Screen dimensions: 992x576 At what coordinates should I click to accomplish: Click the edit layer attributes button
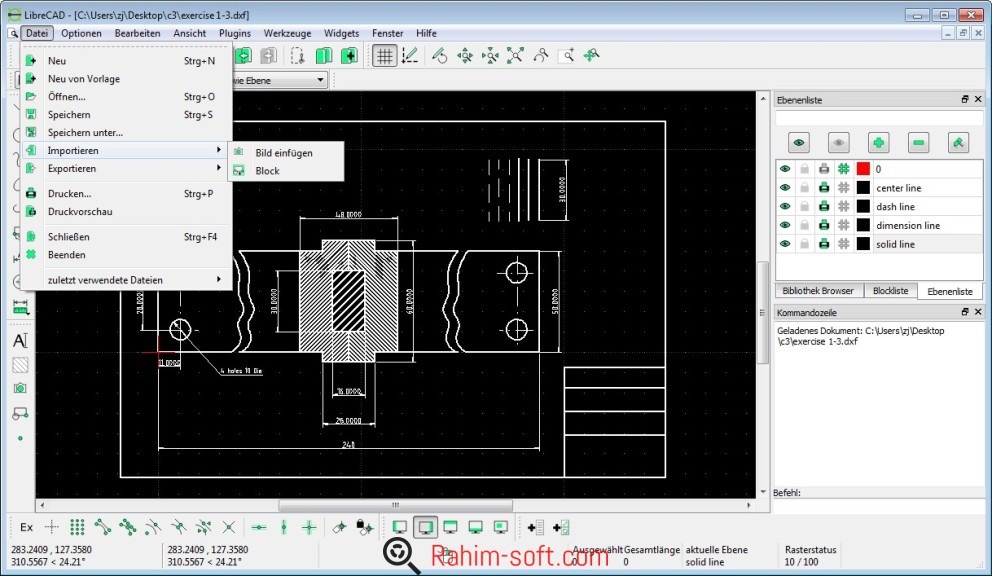(958, 143)
